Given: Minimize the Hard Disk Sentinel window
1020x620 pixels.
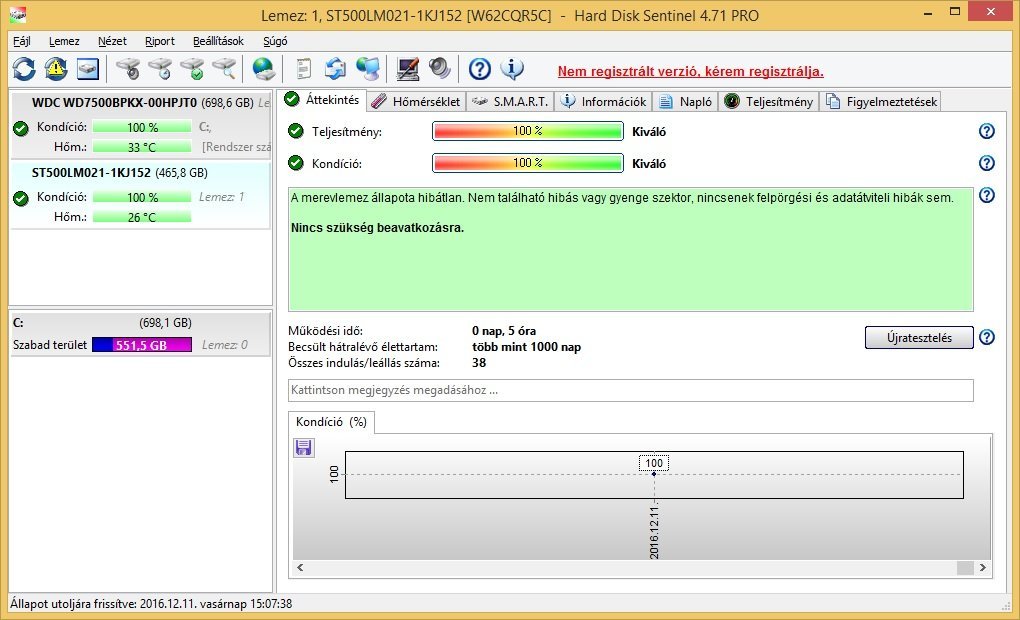Looking at the screenshot, I should pos(928,12).
